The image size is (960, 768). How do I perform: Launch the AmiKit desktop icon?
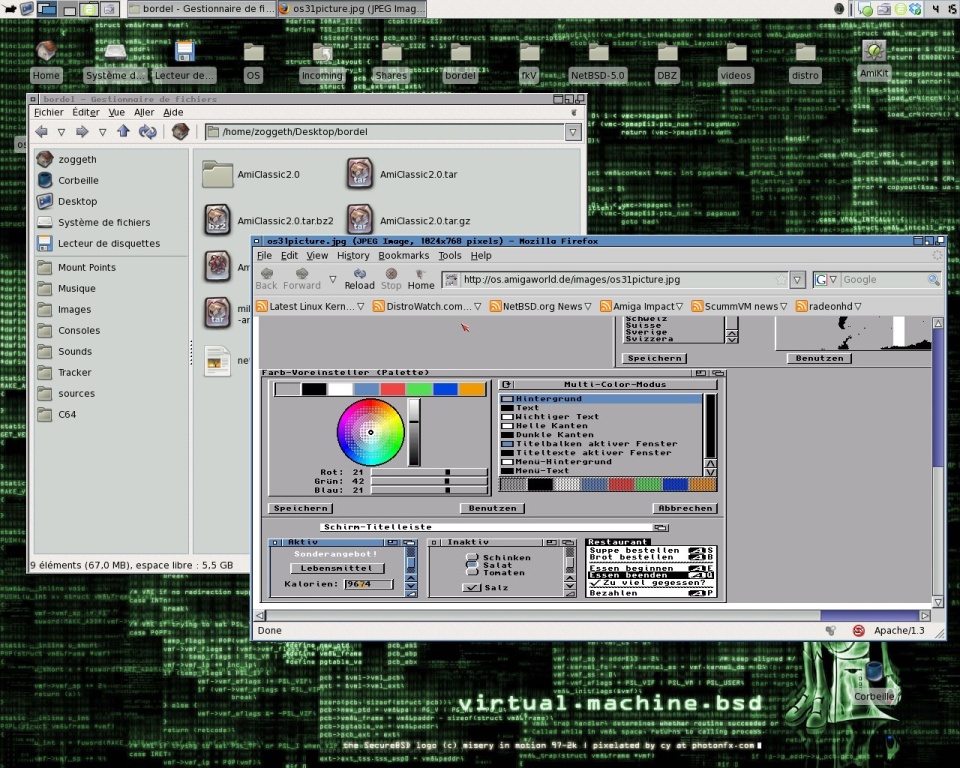tap(874, 59)
